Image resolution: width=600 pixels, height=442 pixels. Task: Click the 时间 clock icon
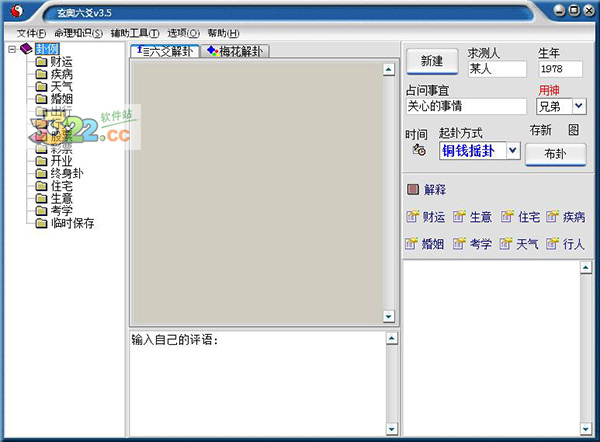[x=419, y=150]
